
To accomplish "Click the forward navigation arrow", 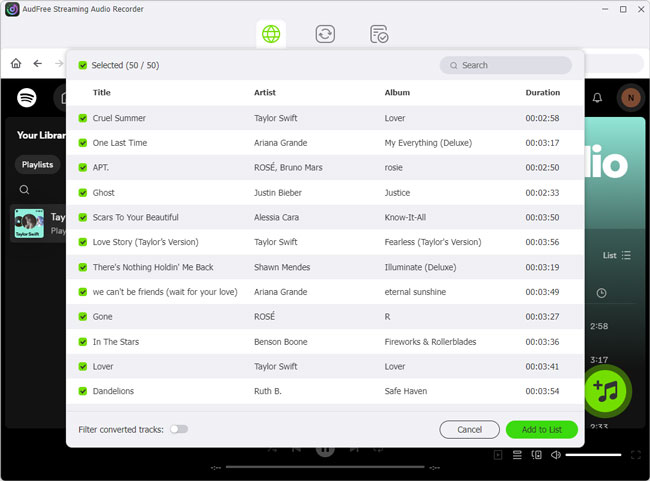I will [59, 63].
